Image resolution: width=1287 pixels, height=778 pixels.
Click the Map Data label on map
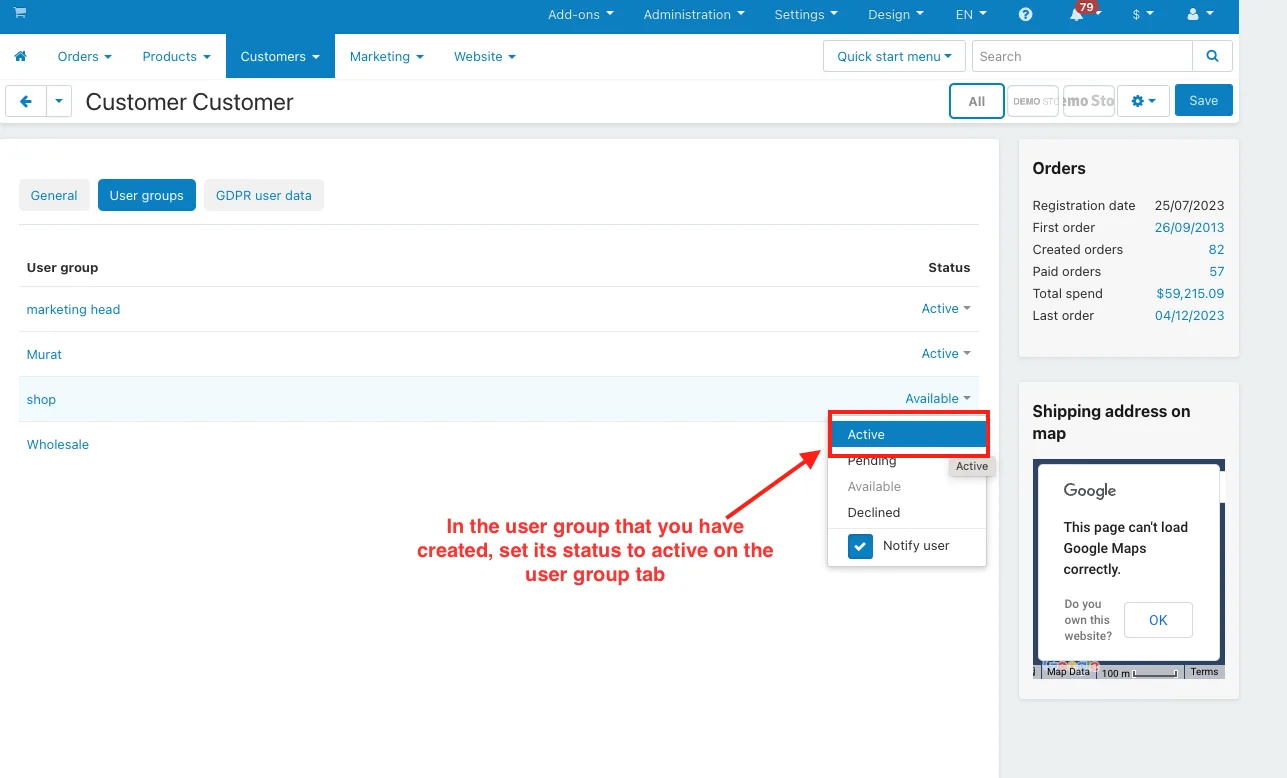(x=1068, y=672)
